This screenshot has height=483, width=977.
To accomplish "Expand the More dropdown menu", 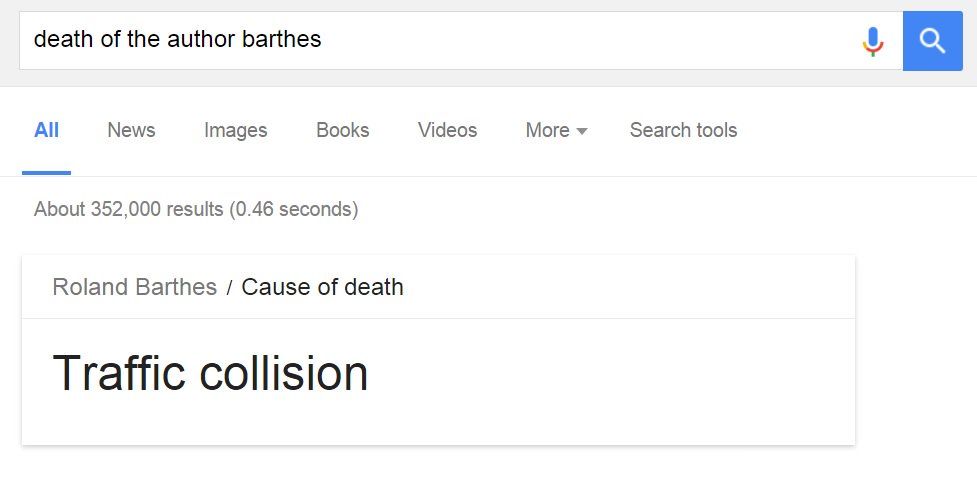I will pos(547,130).
